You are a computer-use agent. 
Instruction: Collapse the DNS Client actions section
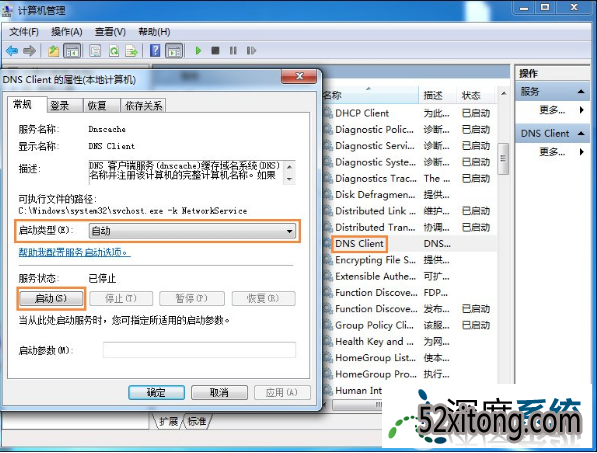point(581,134)
